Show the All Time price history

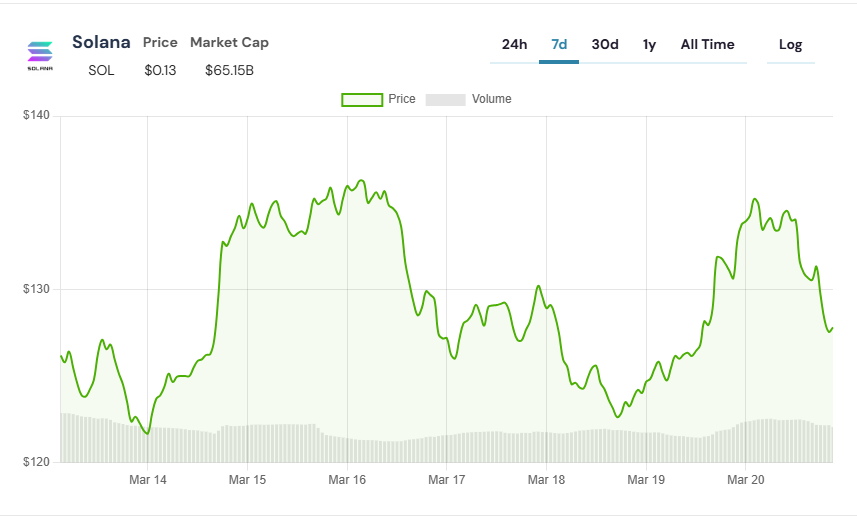[707, 44]
